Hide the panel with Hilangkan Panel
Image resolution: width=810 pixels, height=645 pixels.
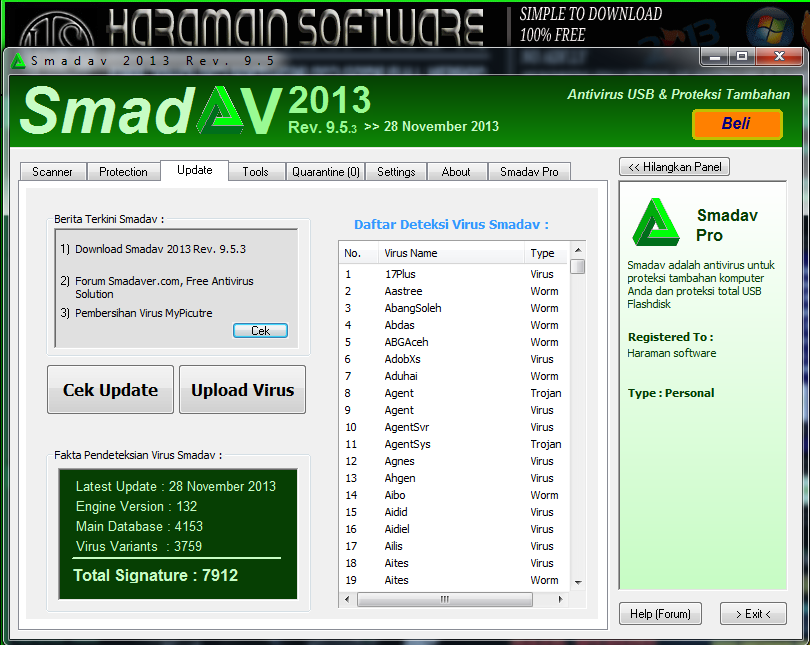coord(674,167)
